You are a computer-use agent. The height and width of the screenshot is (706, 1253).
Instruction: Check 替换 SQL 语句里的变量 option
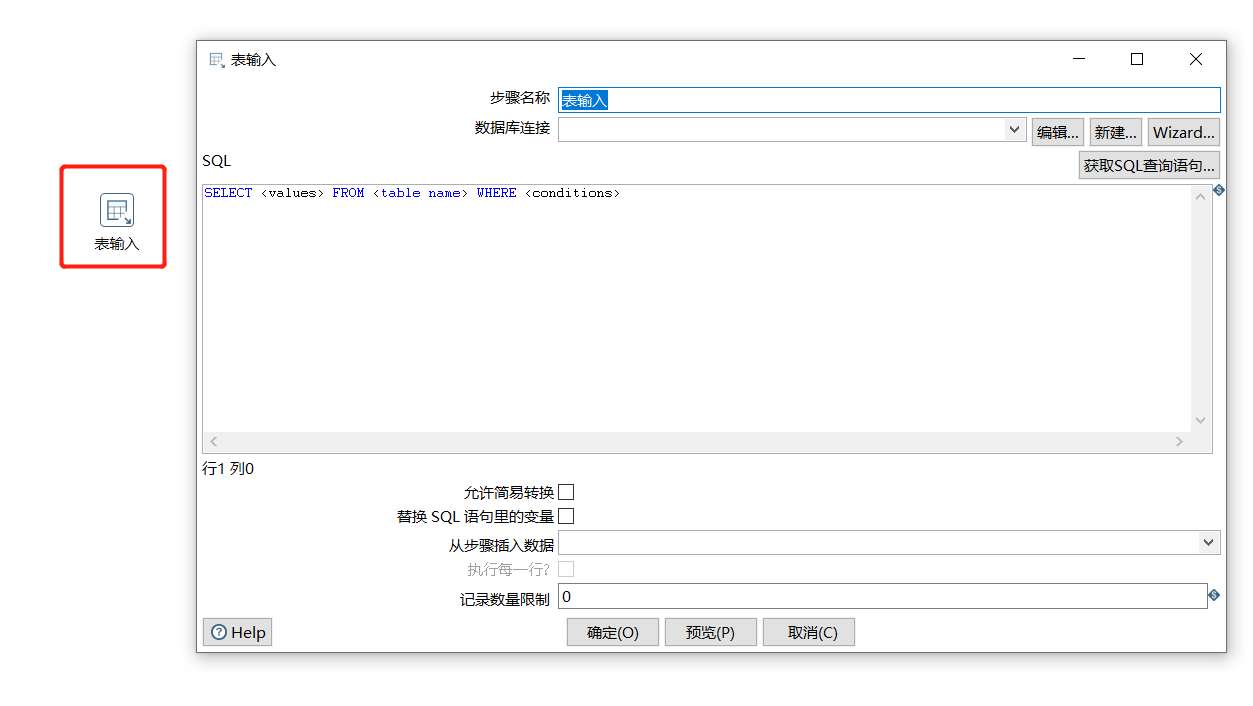point(566,515)
